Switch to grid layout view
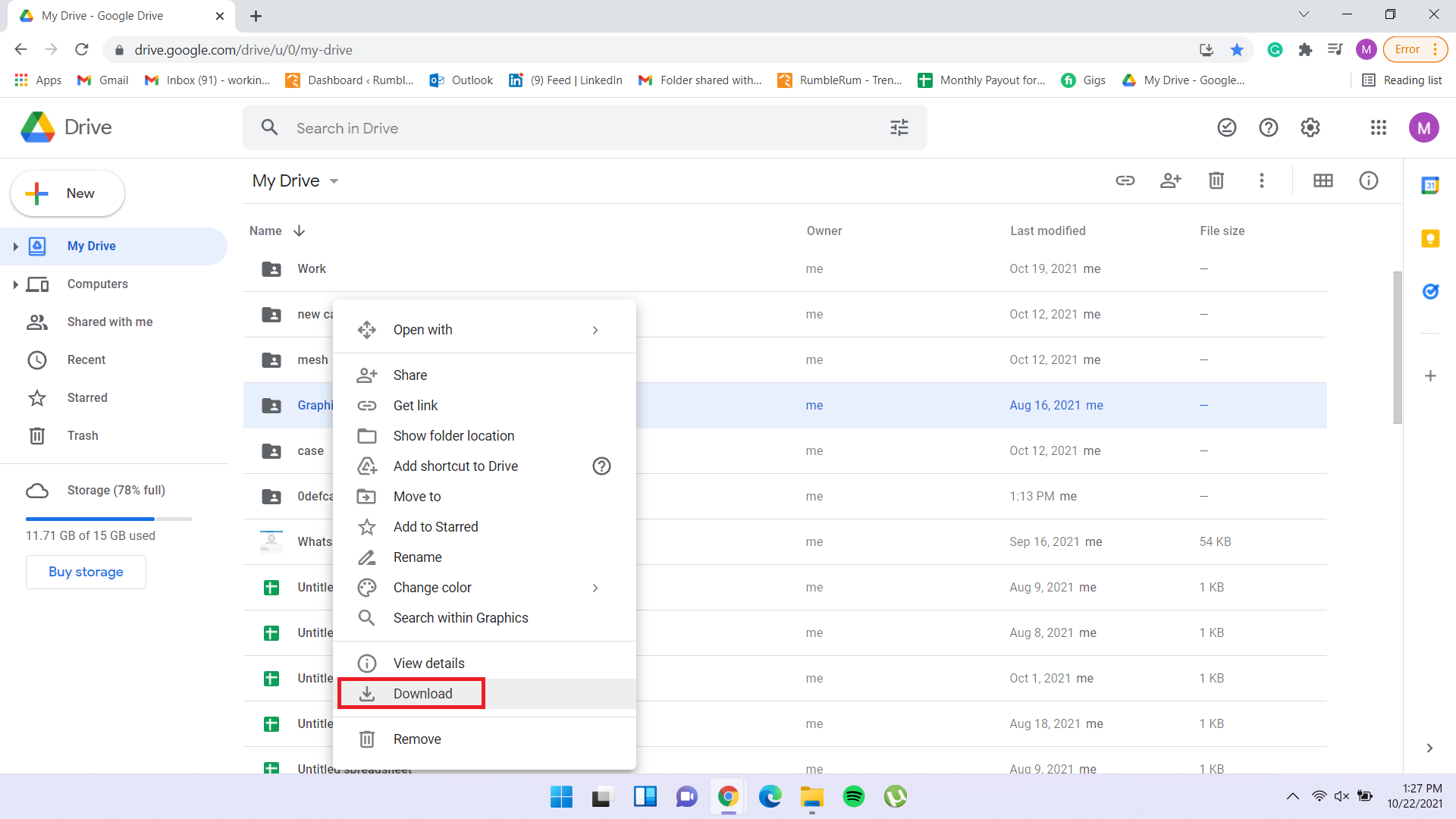Viewport: 1456px width, 819px height. point(1323,180)
